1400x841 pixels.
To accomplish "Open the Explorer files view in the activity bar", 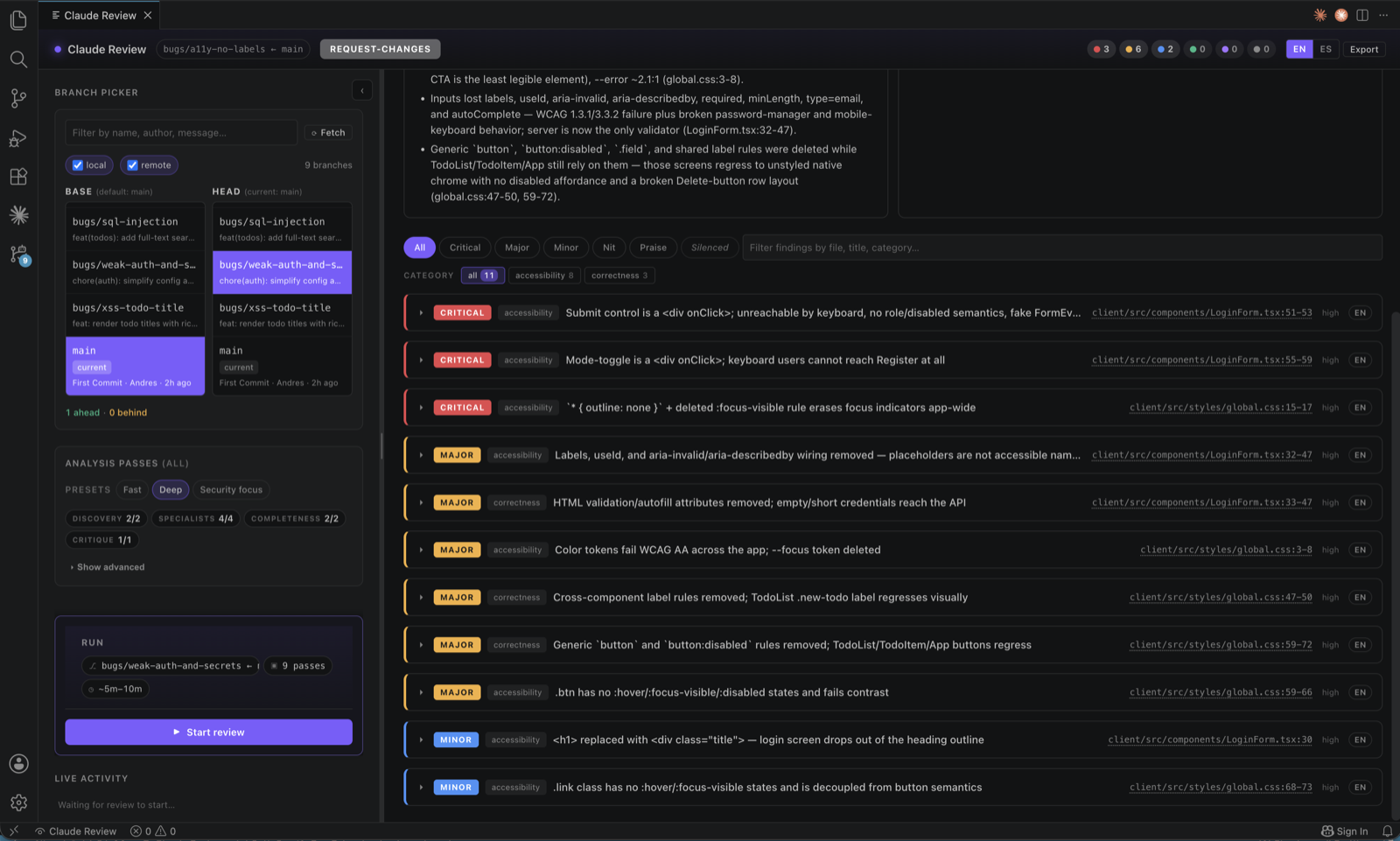I will tap(18, 19).
